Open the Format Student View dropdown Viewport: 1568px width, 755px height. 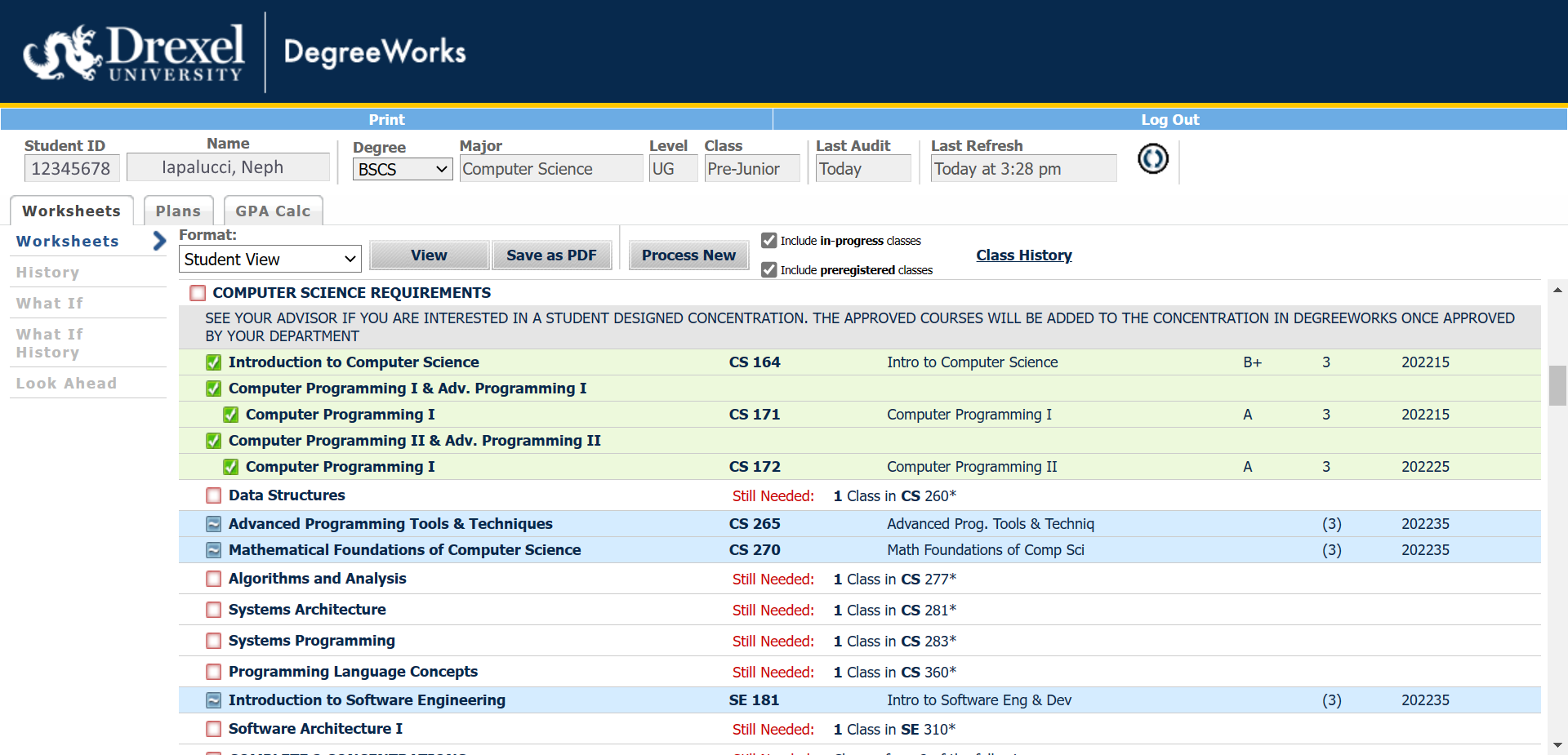pos(269,259)
